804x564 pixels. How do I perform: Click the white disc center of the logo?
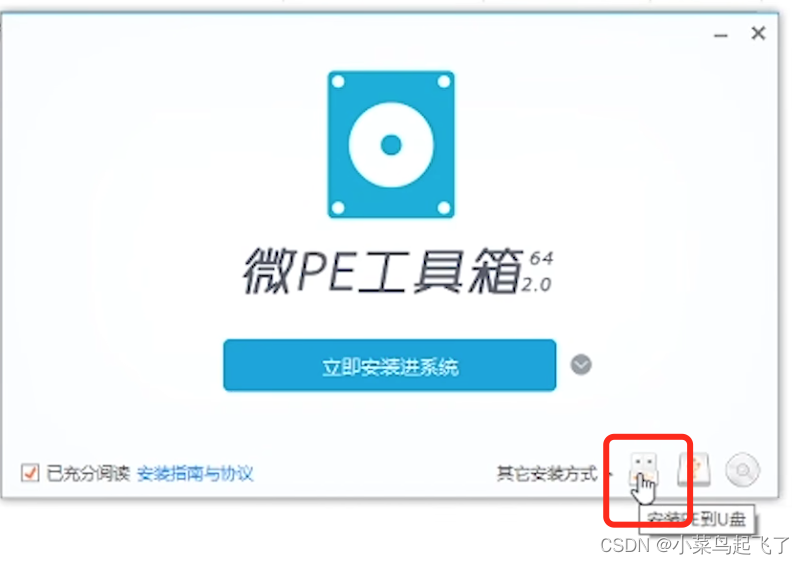[391, 145]
